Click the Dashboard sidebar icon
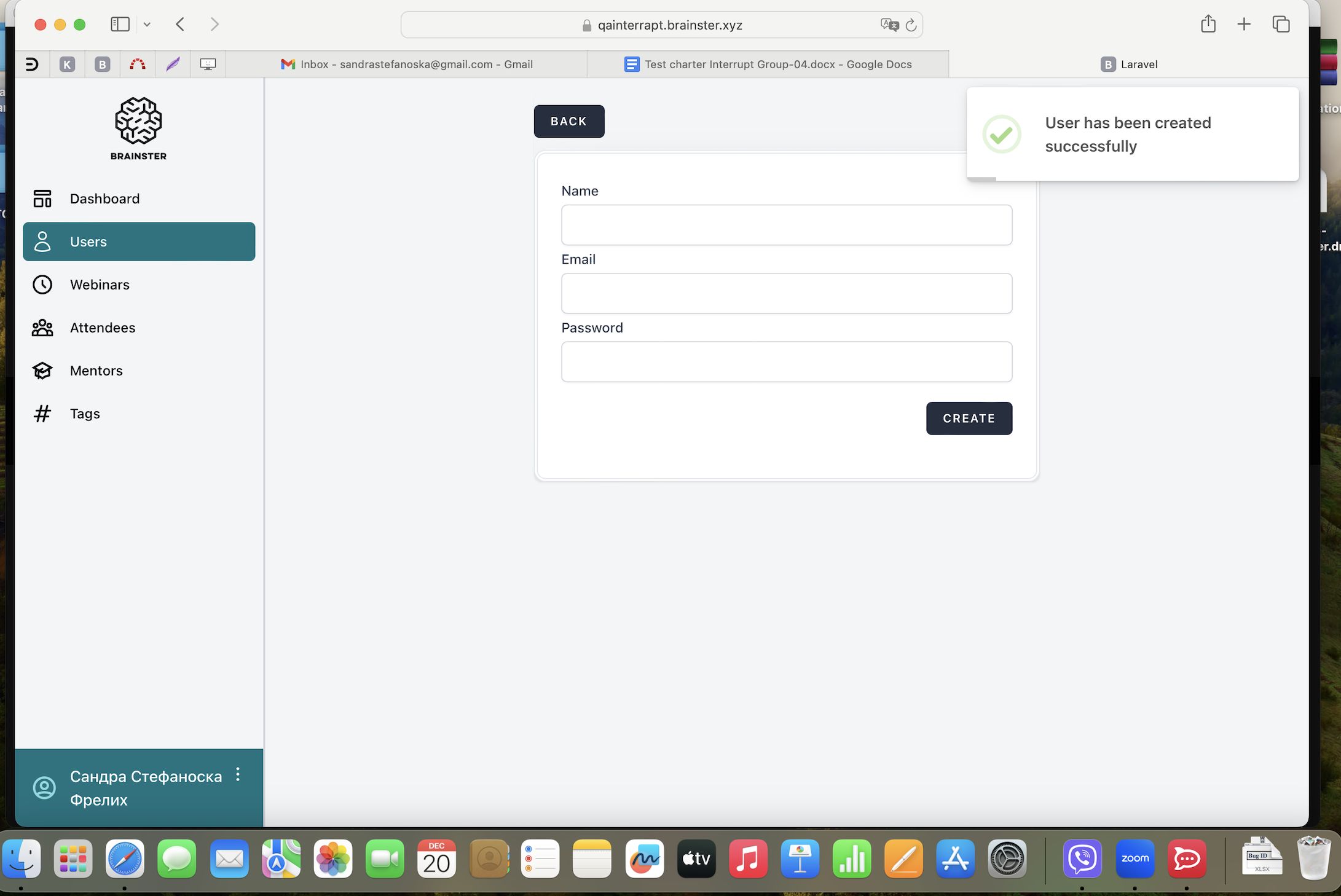This screenshot has height=896, width=1341. tap(42, 198)
